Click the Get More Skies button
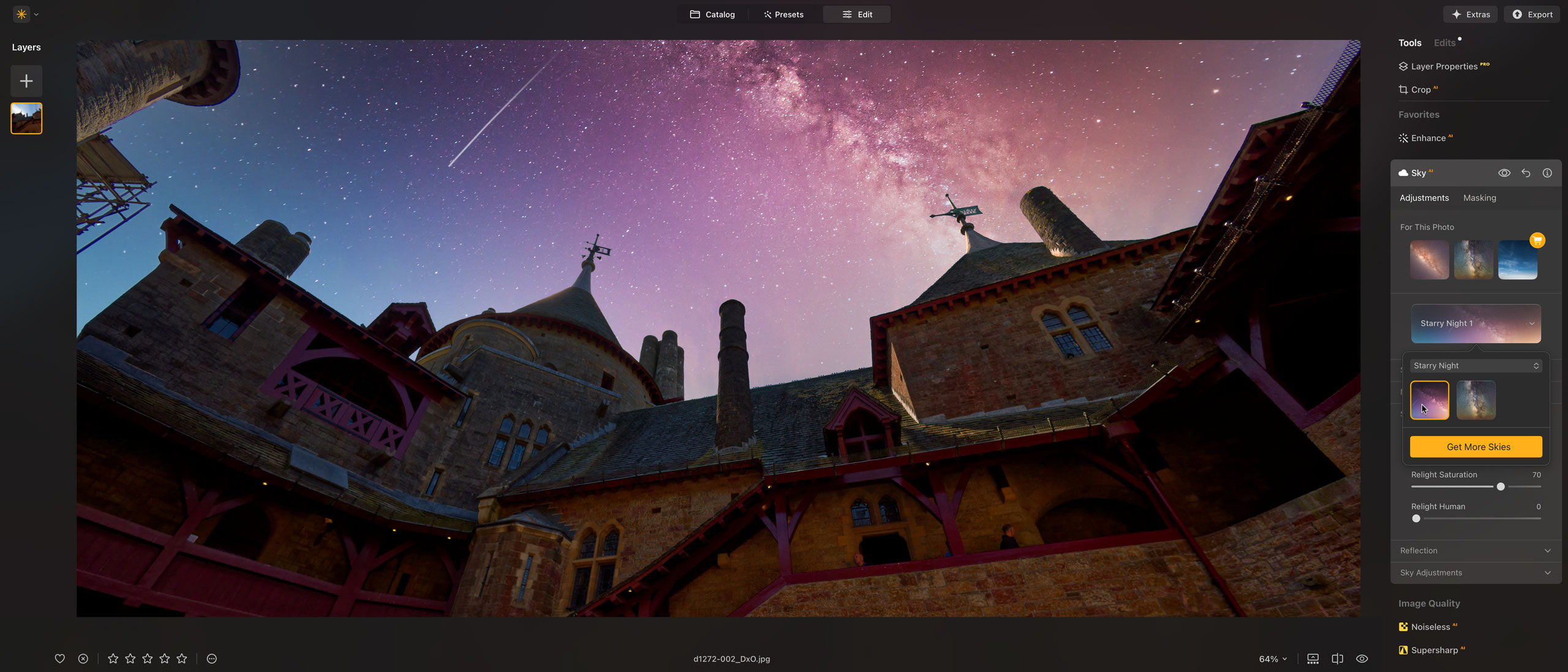The width and height of the screenshot is (1568, 672). point(1476,447)
